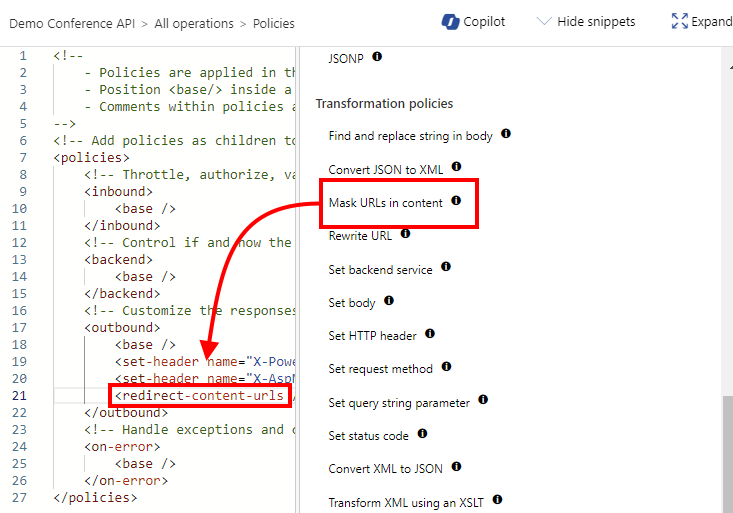Viewport: 733px width, 513px height.
Task: Place cursor on <backend> tag line
Action: tap(118, 260)
